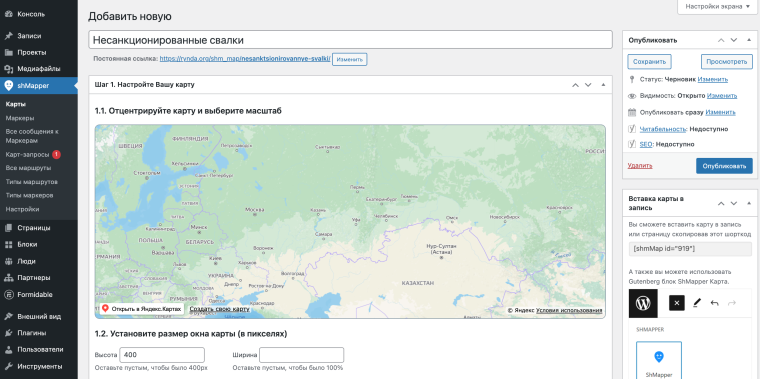This screenshot has width=760, height=379.
Task: Click the Удалить link
Action: [640, 166]
